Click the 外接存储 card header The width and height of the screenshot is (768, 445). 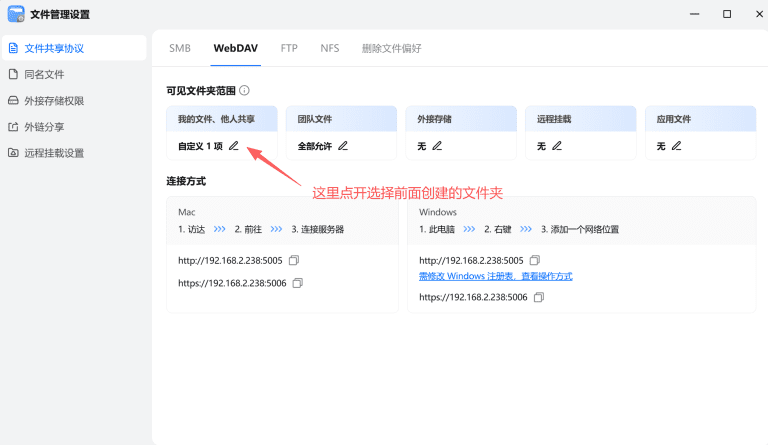point(461,119)
